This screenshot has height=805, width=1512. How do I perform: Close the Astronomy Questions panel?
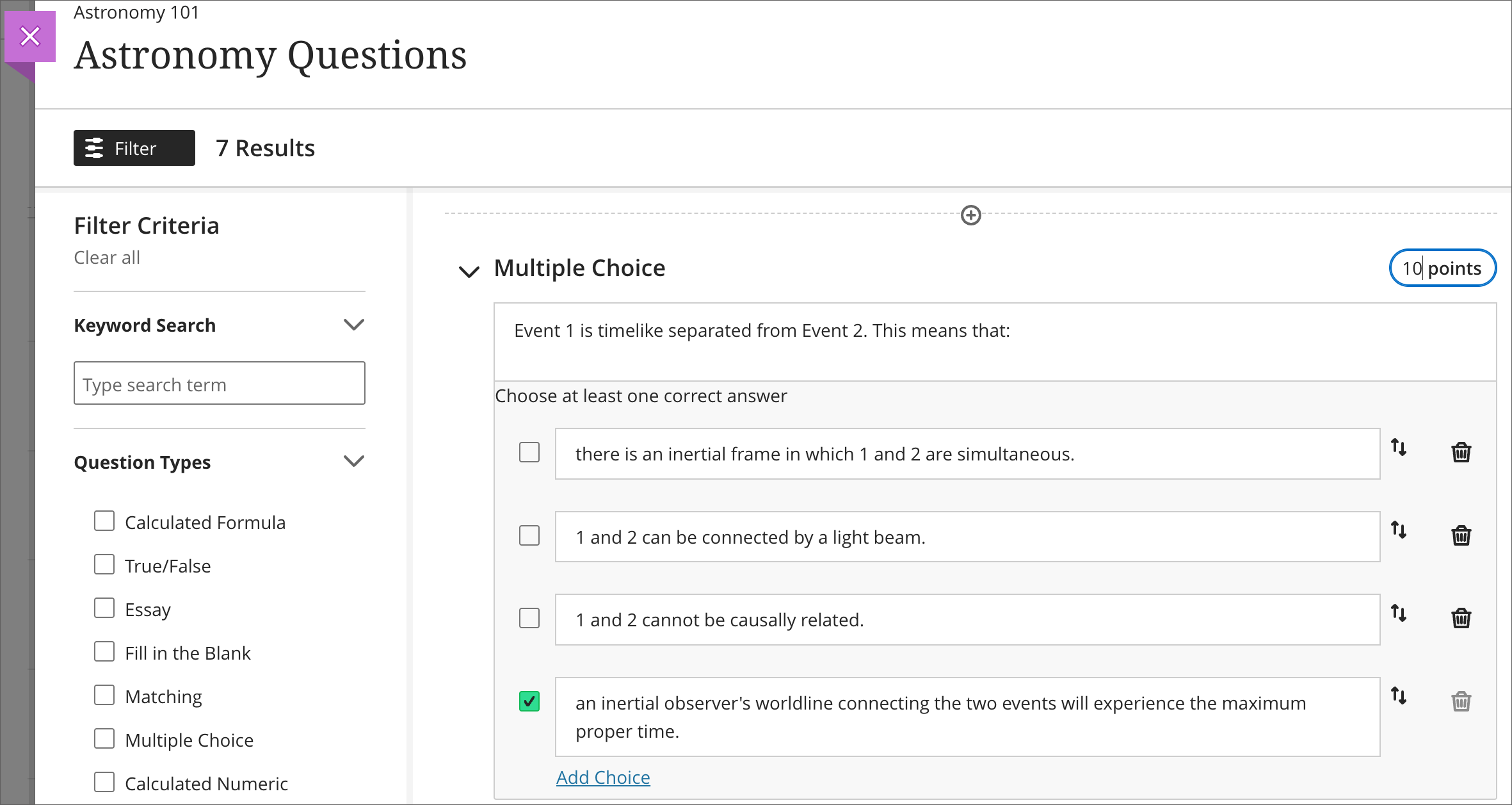[x=30, y=37]
